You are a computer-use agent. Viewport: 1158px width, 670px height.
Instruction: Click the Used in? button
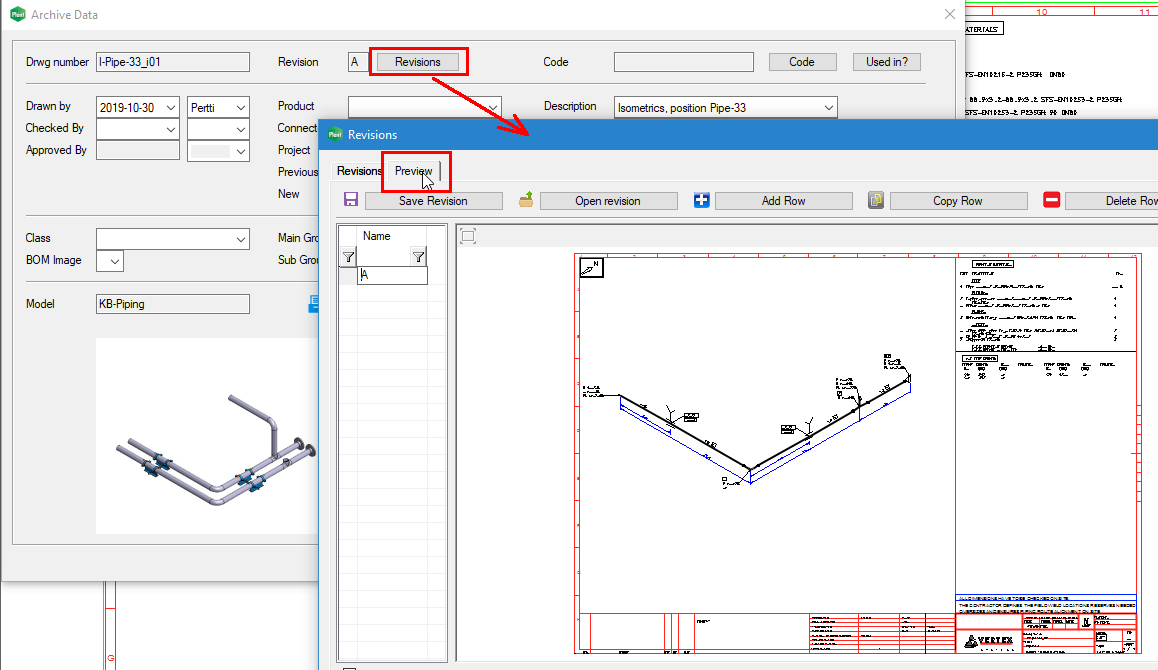coord(886,61)
